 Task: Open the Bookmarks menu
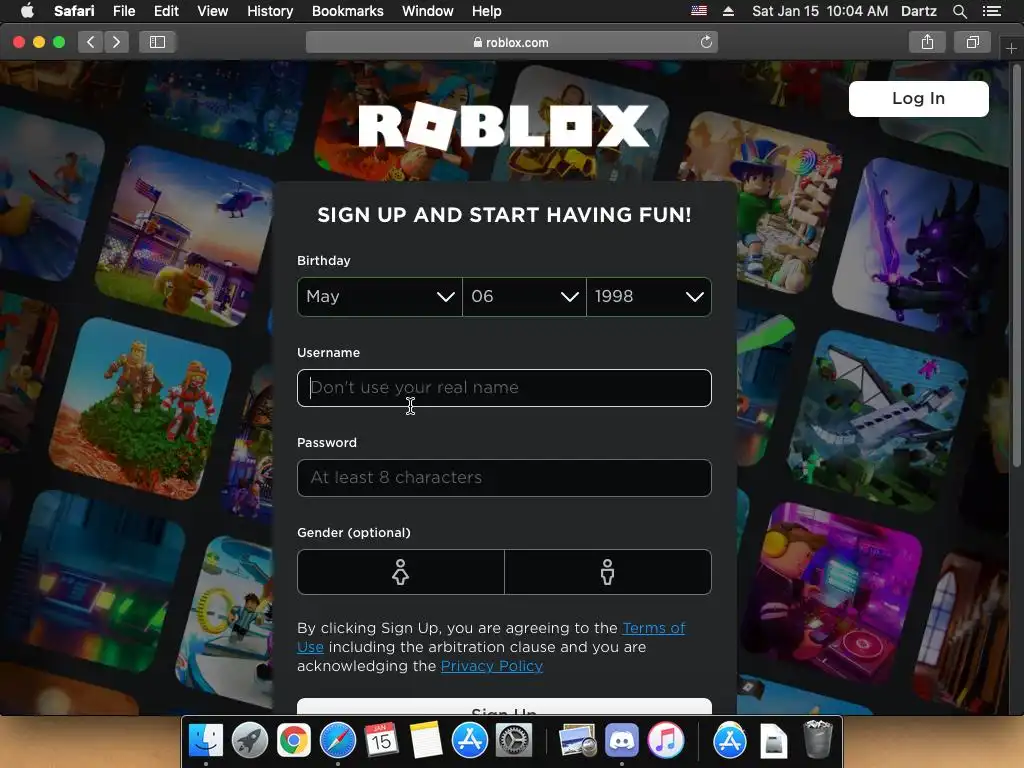tap(347, 11)
